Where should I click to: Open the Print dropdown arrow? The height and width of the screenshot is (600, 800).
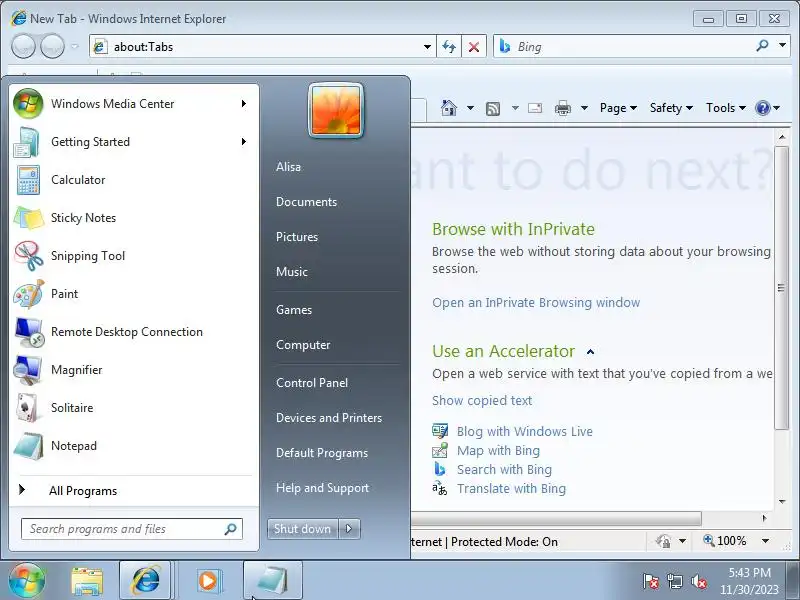click(585, 108)
